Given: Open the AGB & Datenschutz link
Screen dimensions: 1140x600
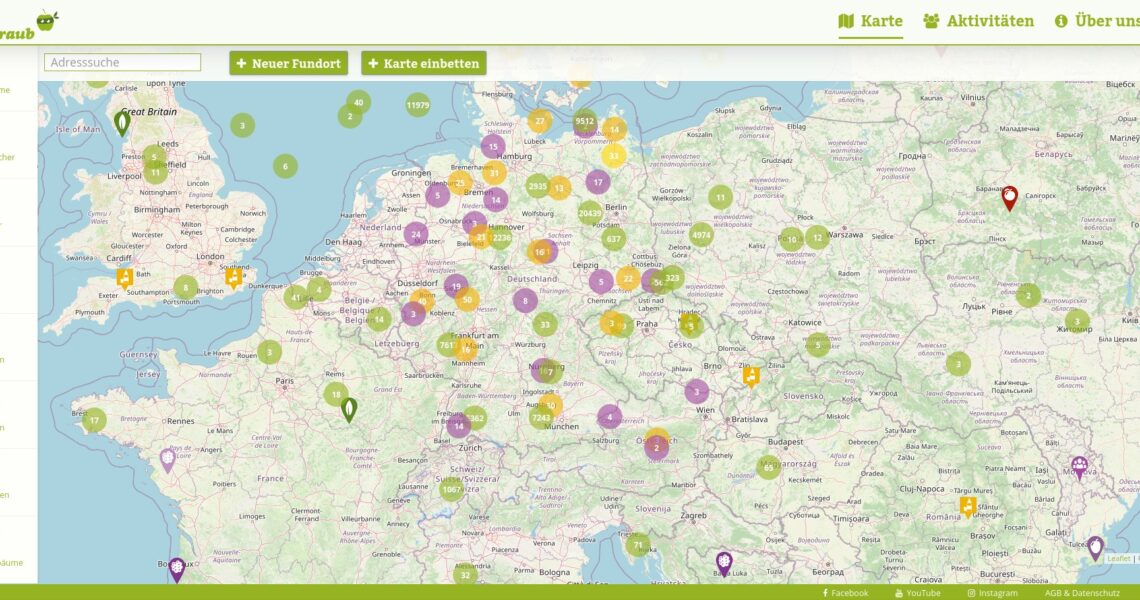Looking at the screenshot, I should pos(1079,593).
